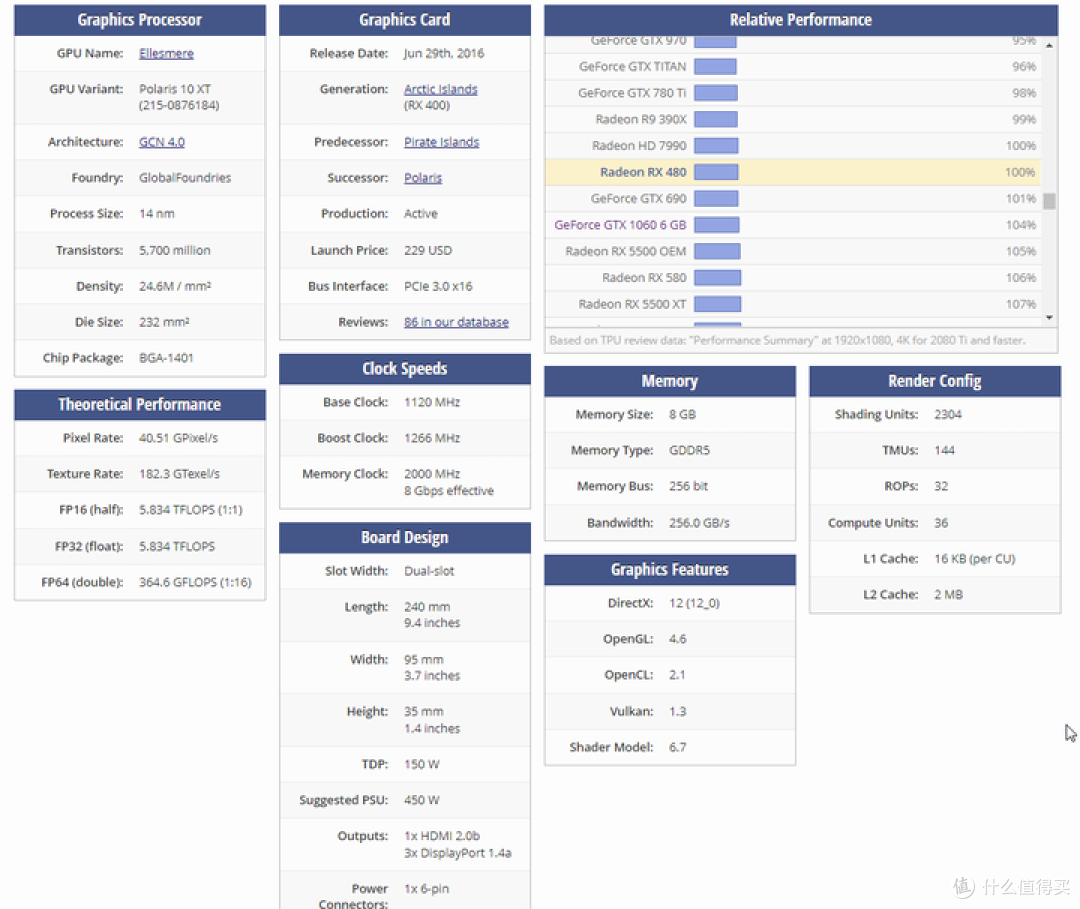Click the 150 W TDP value
1080x909 pixels.
click(422, 764)
